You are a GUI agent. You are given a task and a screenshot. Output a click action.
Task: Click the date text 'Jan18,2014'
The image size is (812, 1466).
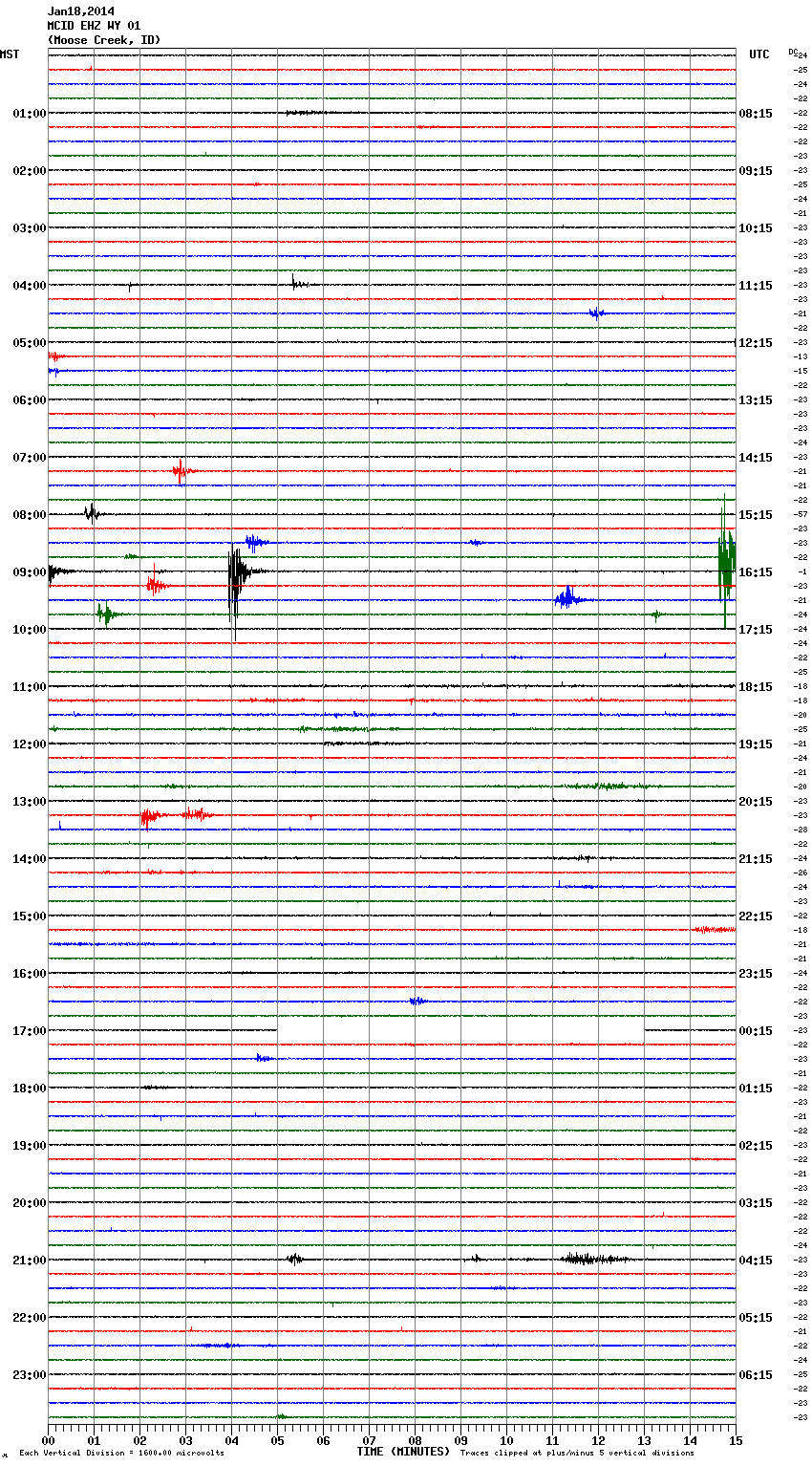(x=80, y=11)
